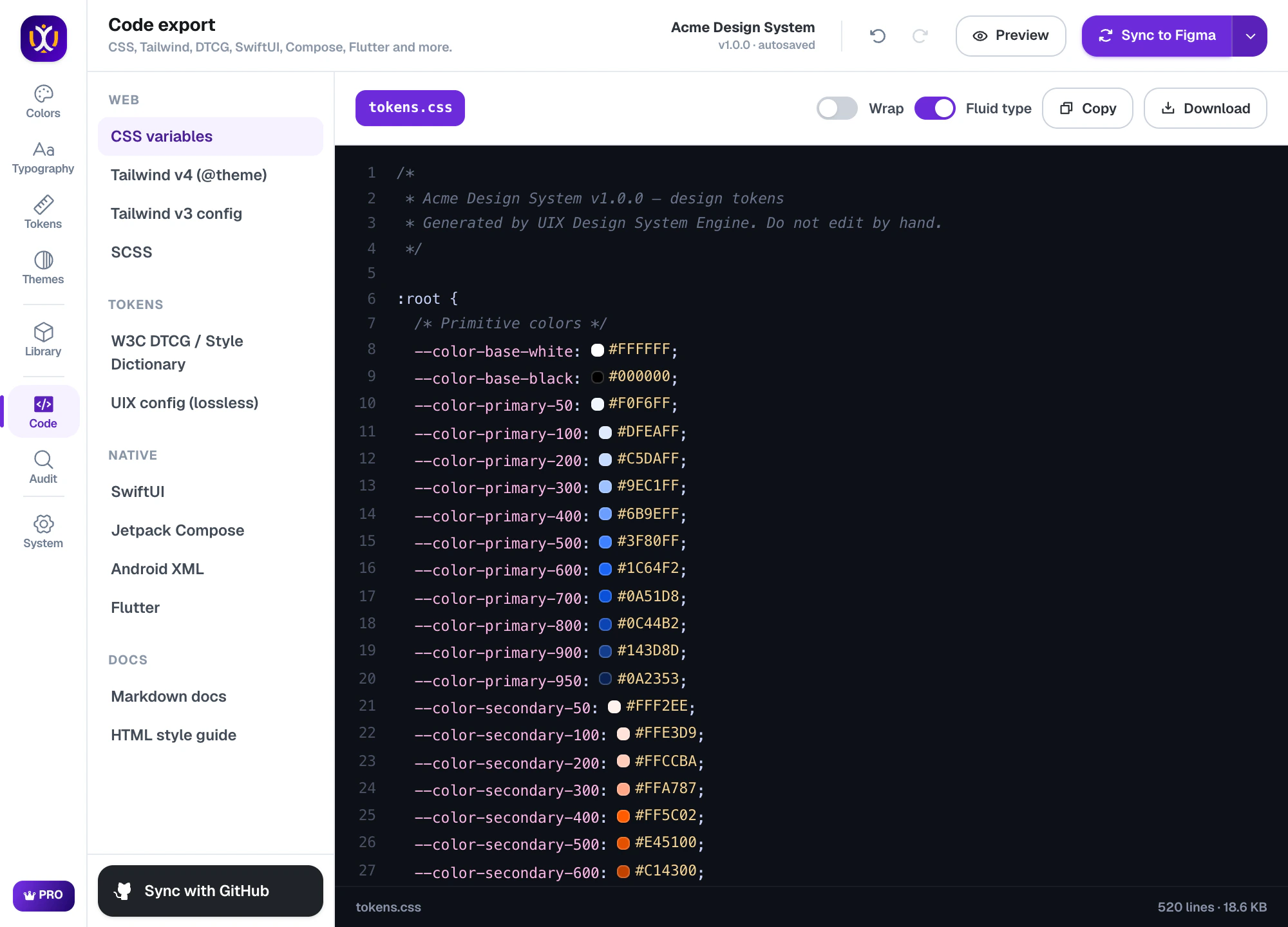The height and width of the screenshot is (927, 1288).
Task: Open HTML style guide export
Action: (x=211, y=735)
